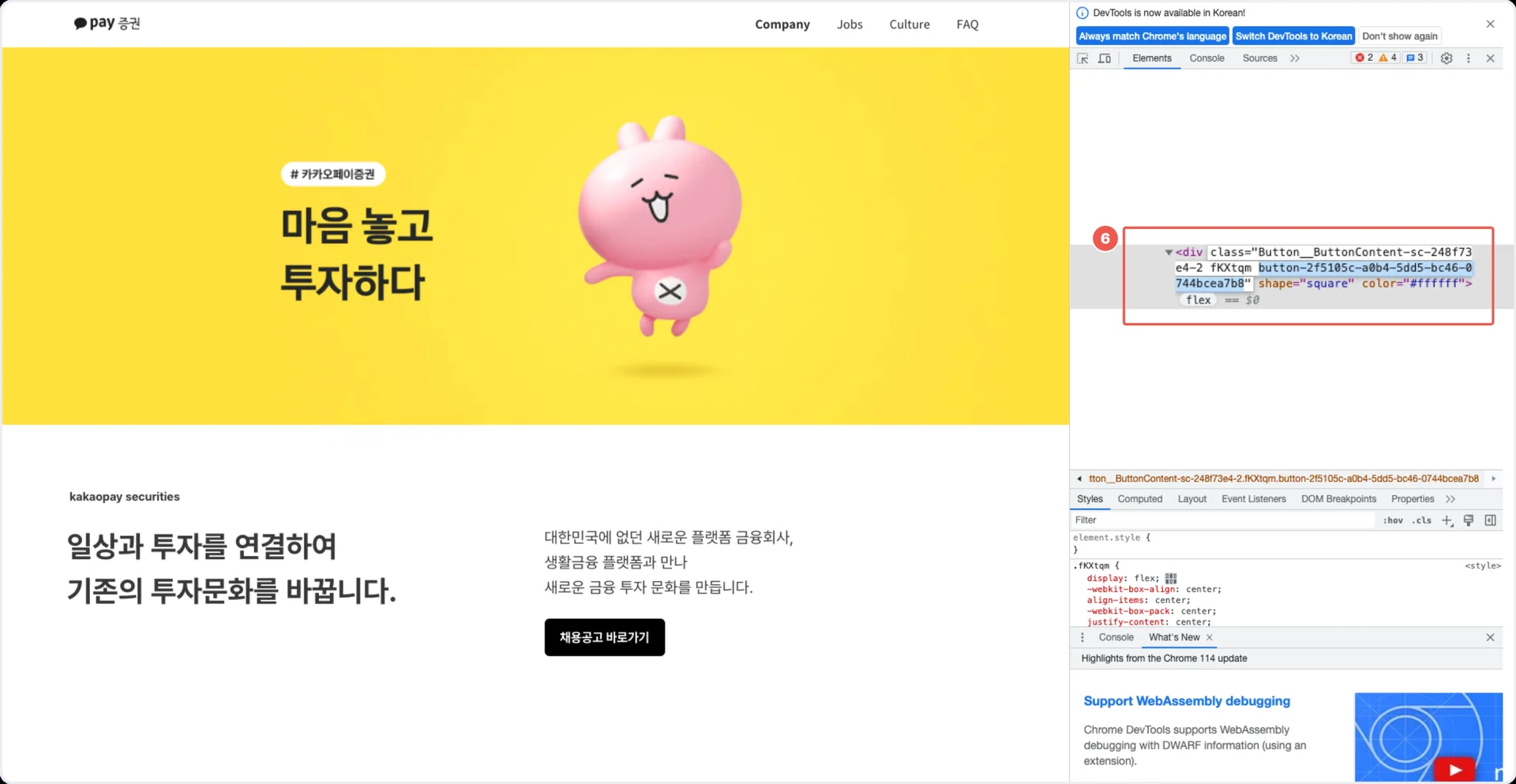Switch to the drawer Console tab
The image size is (1516, 784).
(1116, 637)
